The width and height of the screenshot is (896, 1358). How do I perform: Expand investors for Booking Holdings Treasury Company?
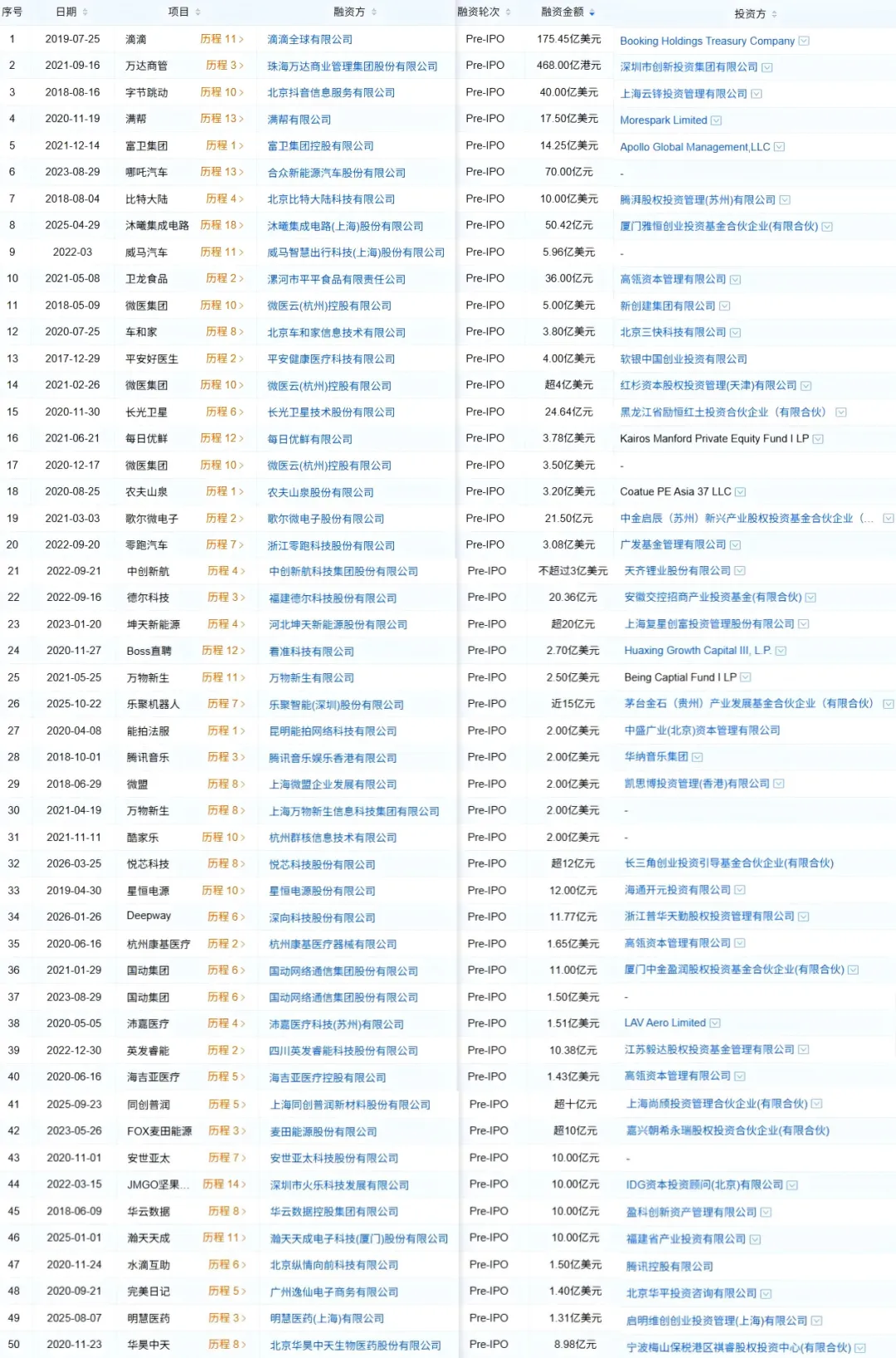click(804, 41)
